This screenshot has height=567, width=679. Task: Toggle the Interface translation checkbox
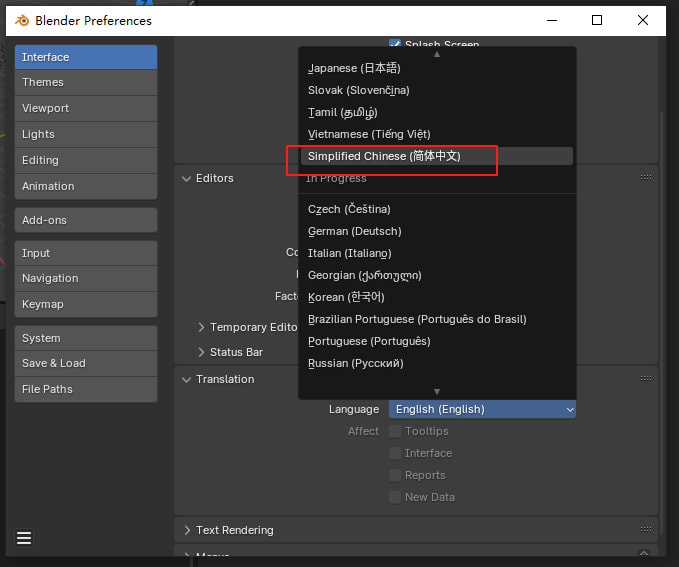coord(394,453)
